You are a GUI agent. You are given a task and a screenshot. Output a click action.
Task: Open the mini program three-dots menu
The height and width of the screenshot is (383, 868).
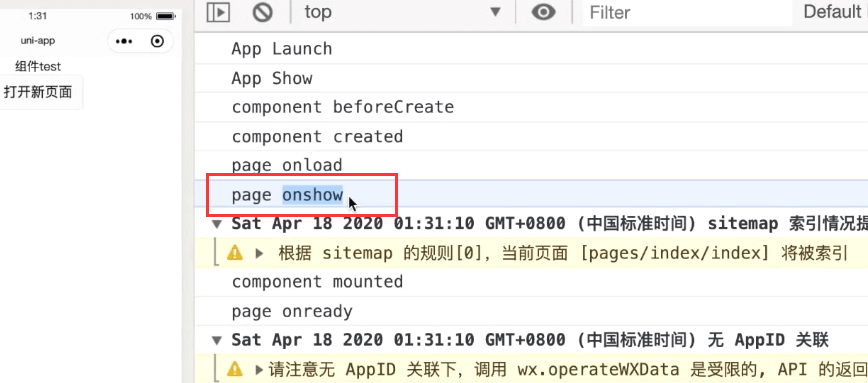123,41
